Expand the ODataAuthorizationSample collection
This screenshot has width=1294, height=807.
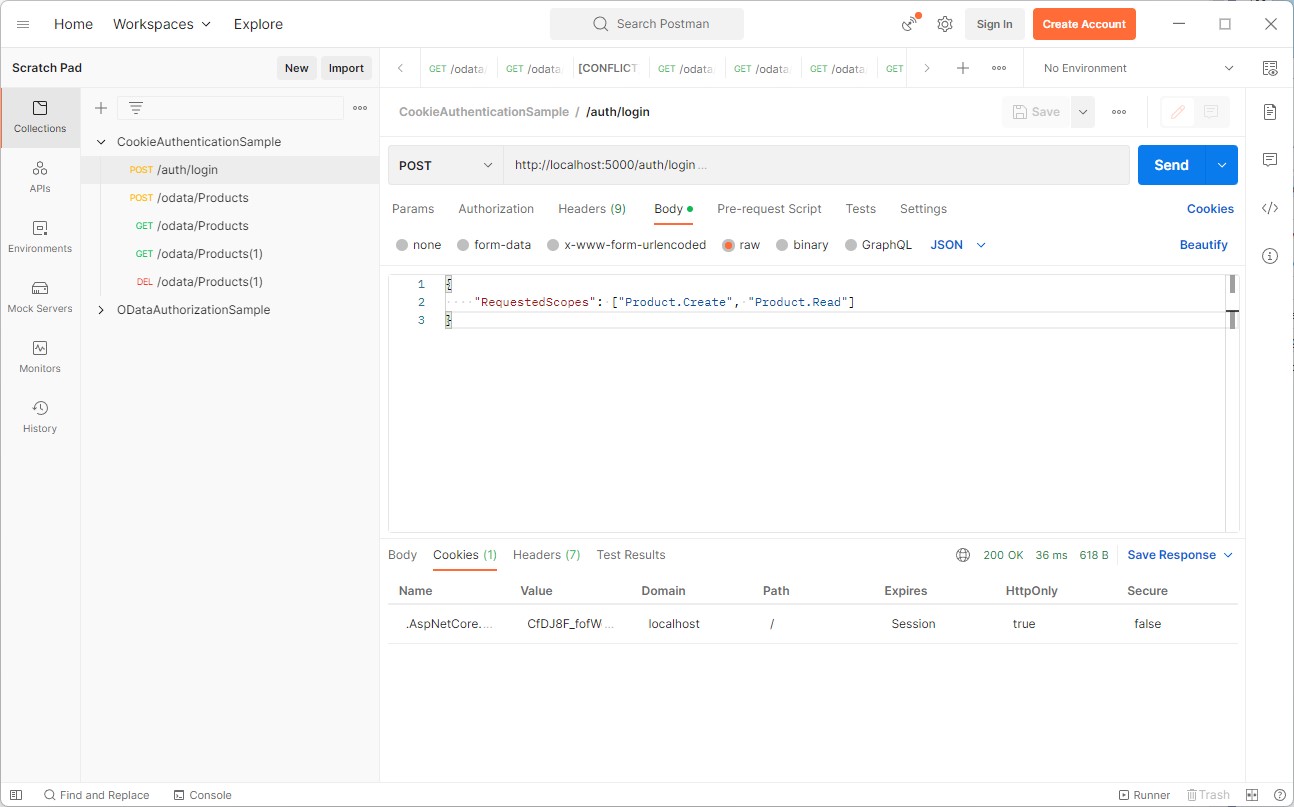101,310
